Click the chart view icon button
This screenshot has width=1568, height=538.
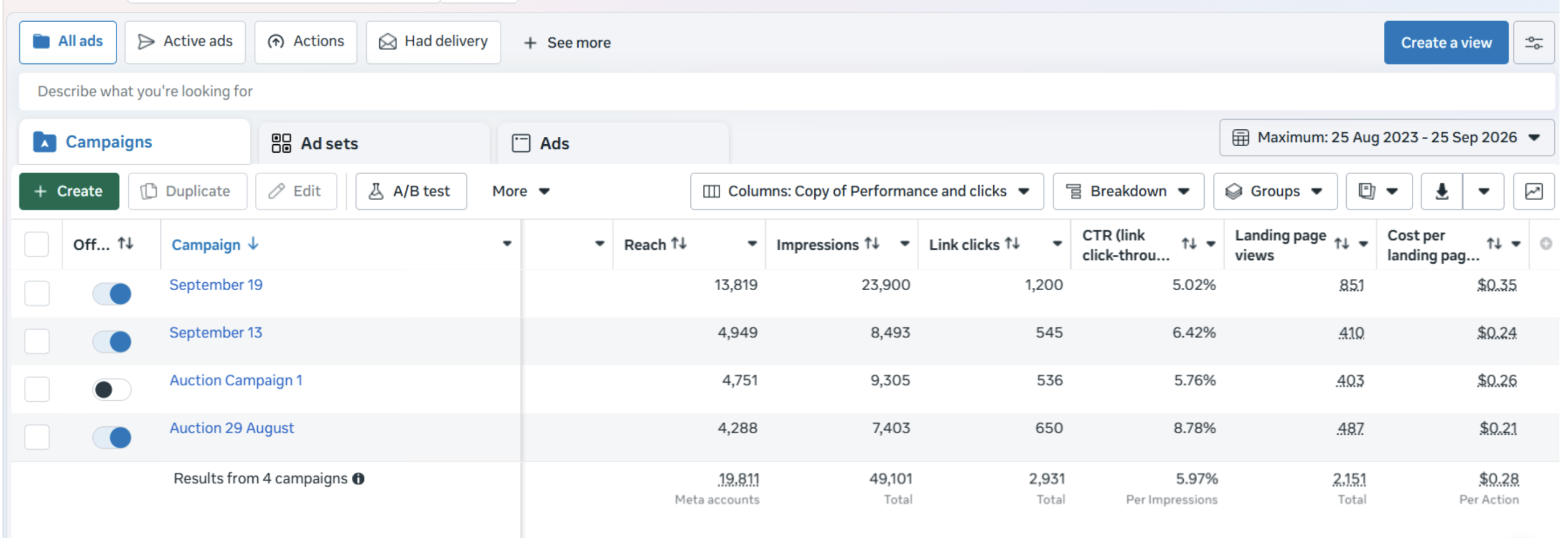[x=1533, y=191]
